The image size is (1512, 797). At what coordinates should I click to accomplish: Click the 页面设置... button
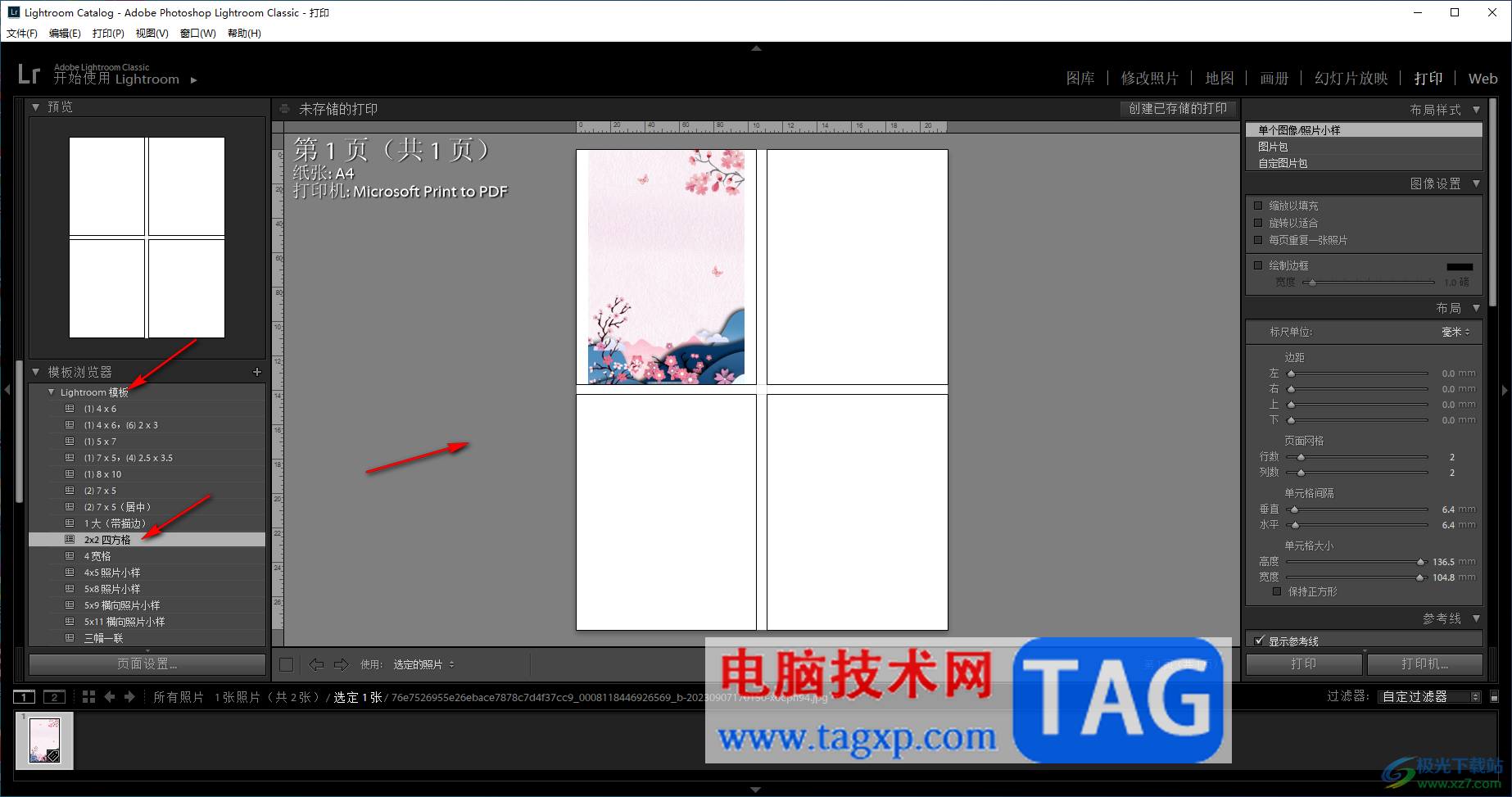147,663
